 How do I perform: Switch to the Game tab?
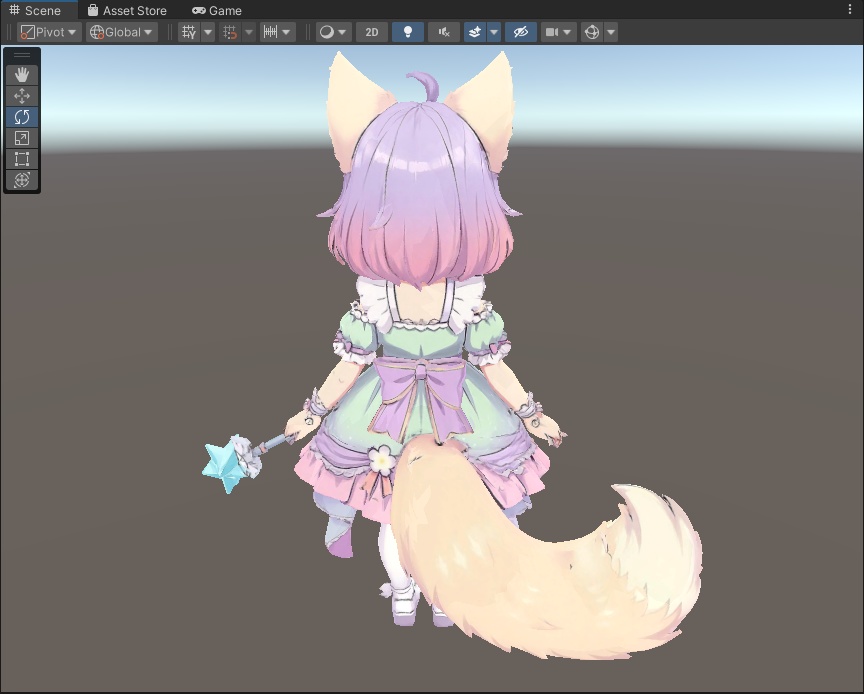(219, 10)
